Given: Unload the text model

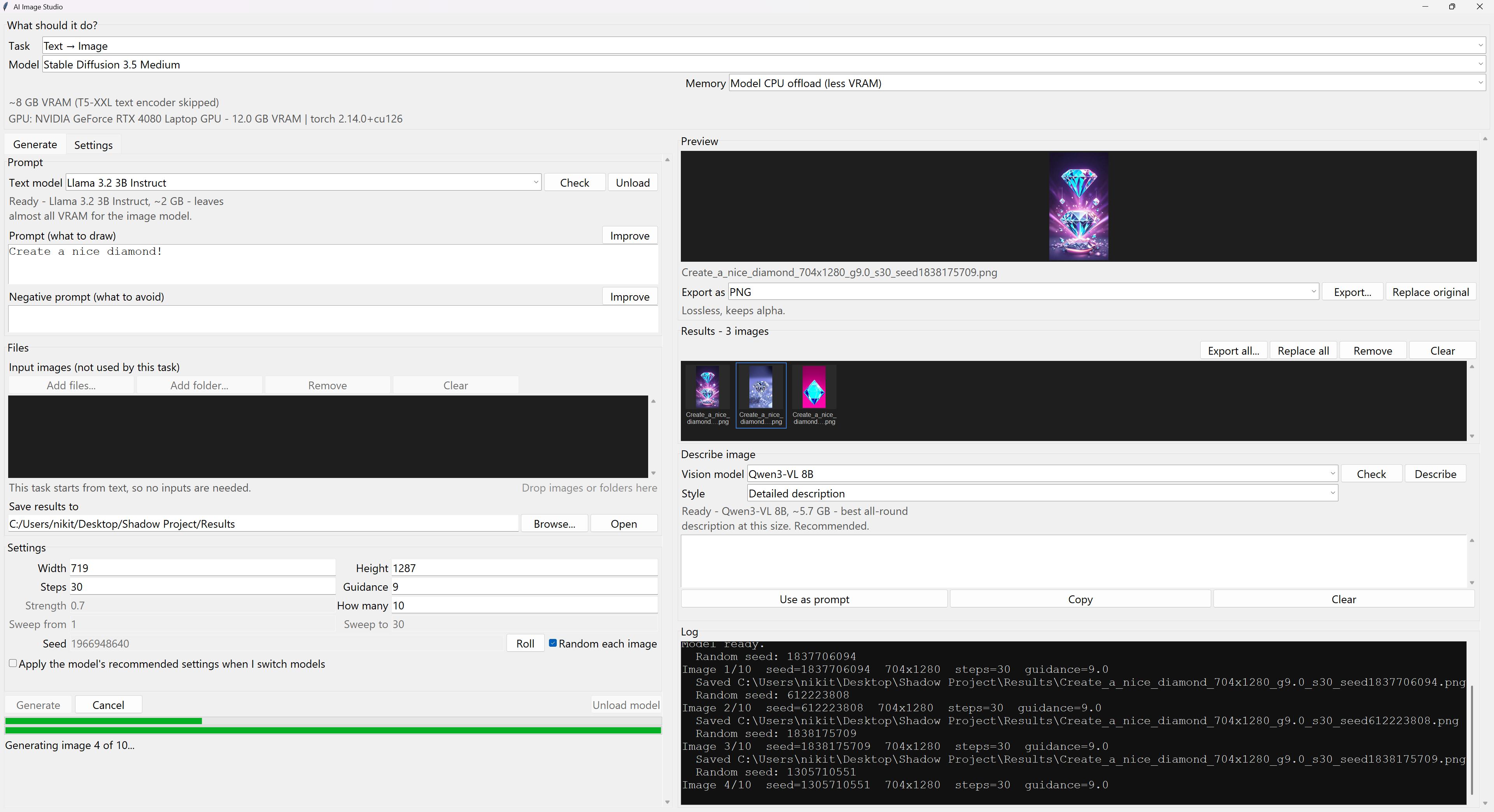Looking at the screenshot, I should point(632,182).
